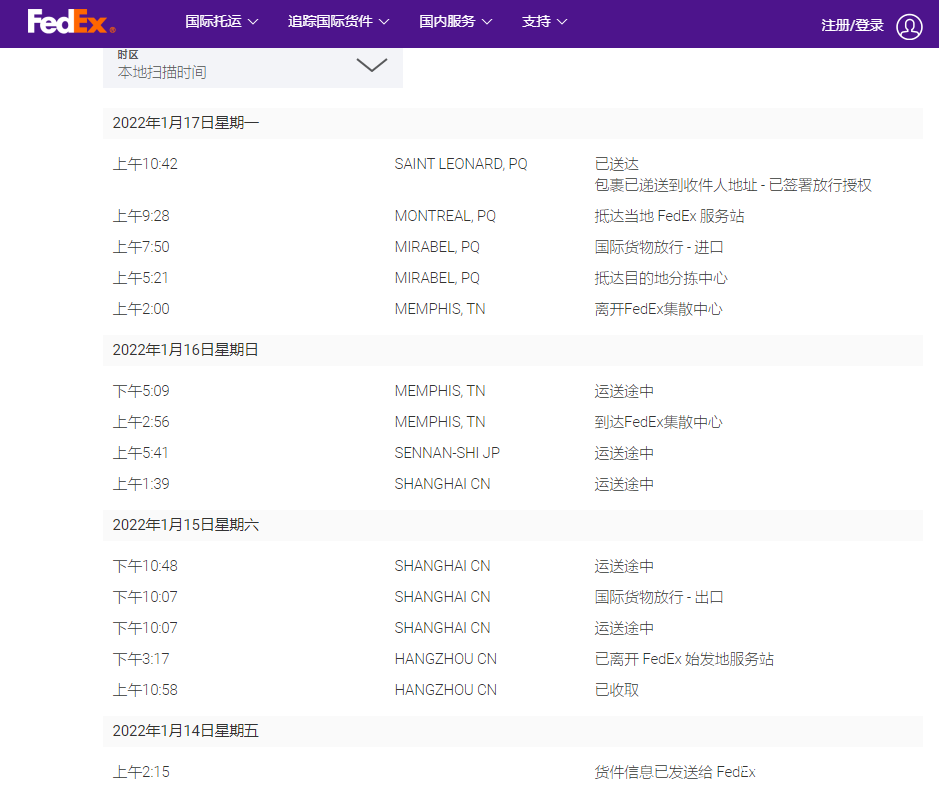Click the 上午2:15 time entry

coord(141,772)
